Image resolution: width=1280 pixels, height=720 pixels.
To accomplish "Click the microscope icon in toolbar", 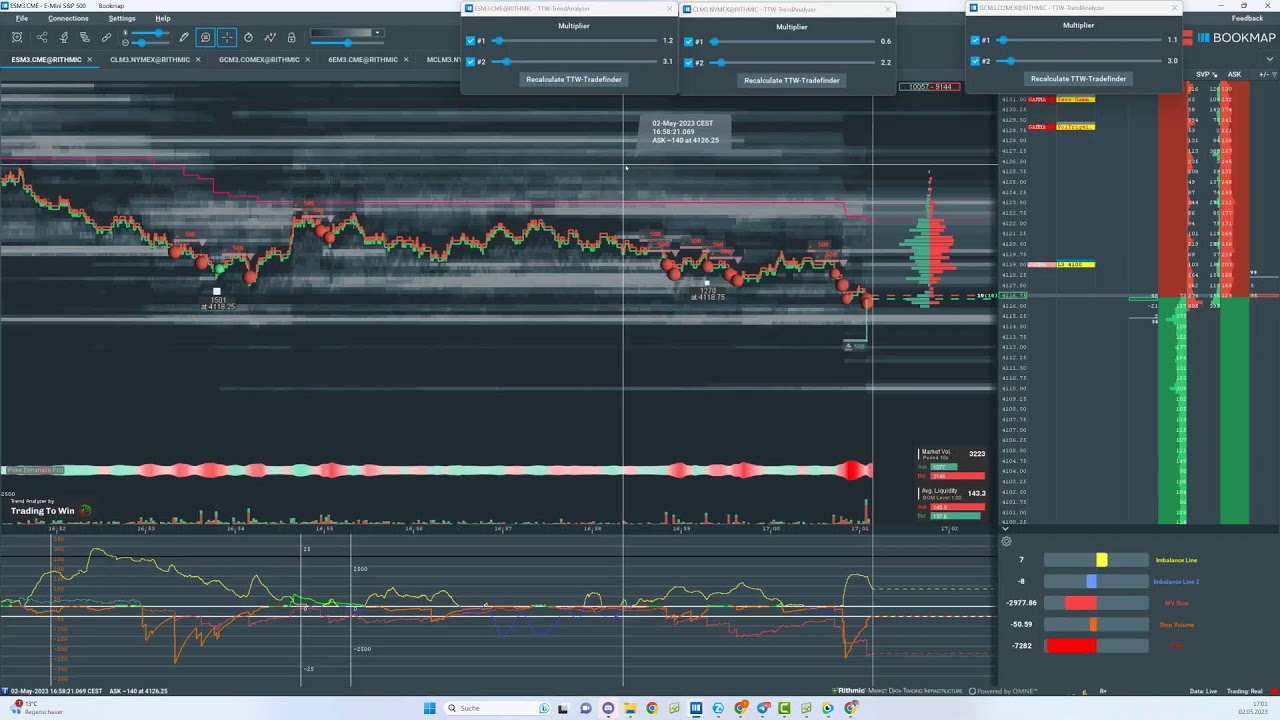I will [63, 38].
